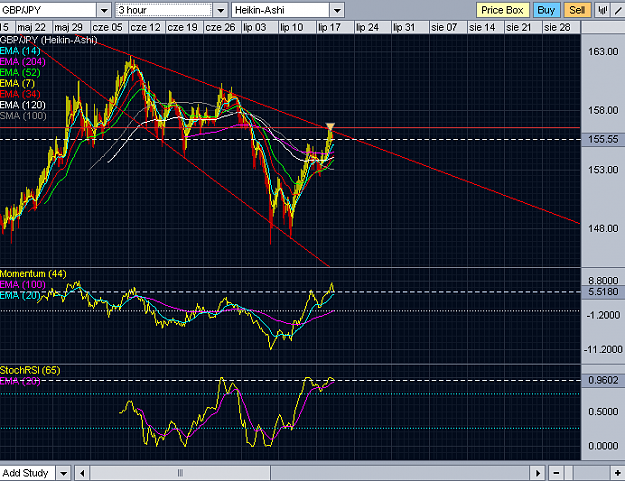Open dropdown arrow beside Add Study

pos(63,473)
